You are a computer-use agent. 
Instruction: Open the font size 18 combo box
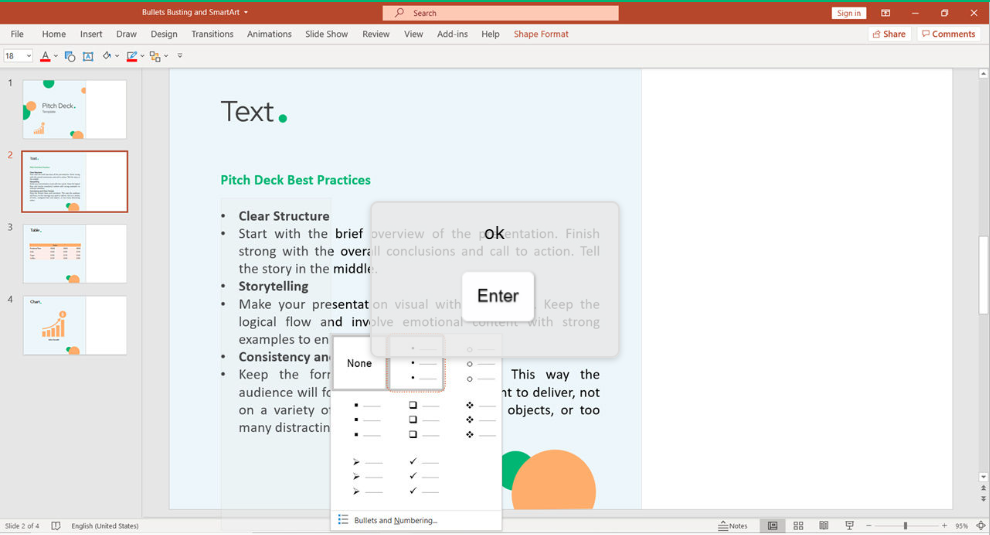(18, 56)
